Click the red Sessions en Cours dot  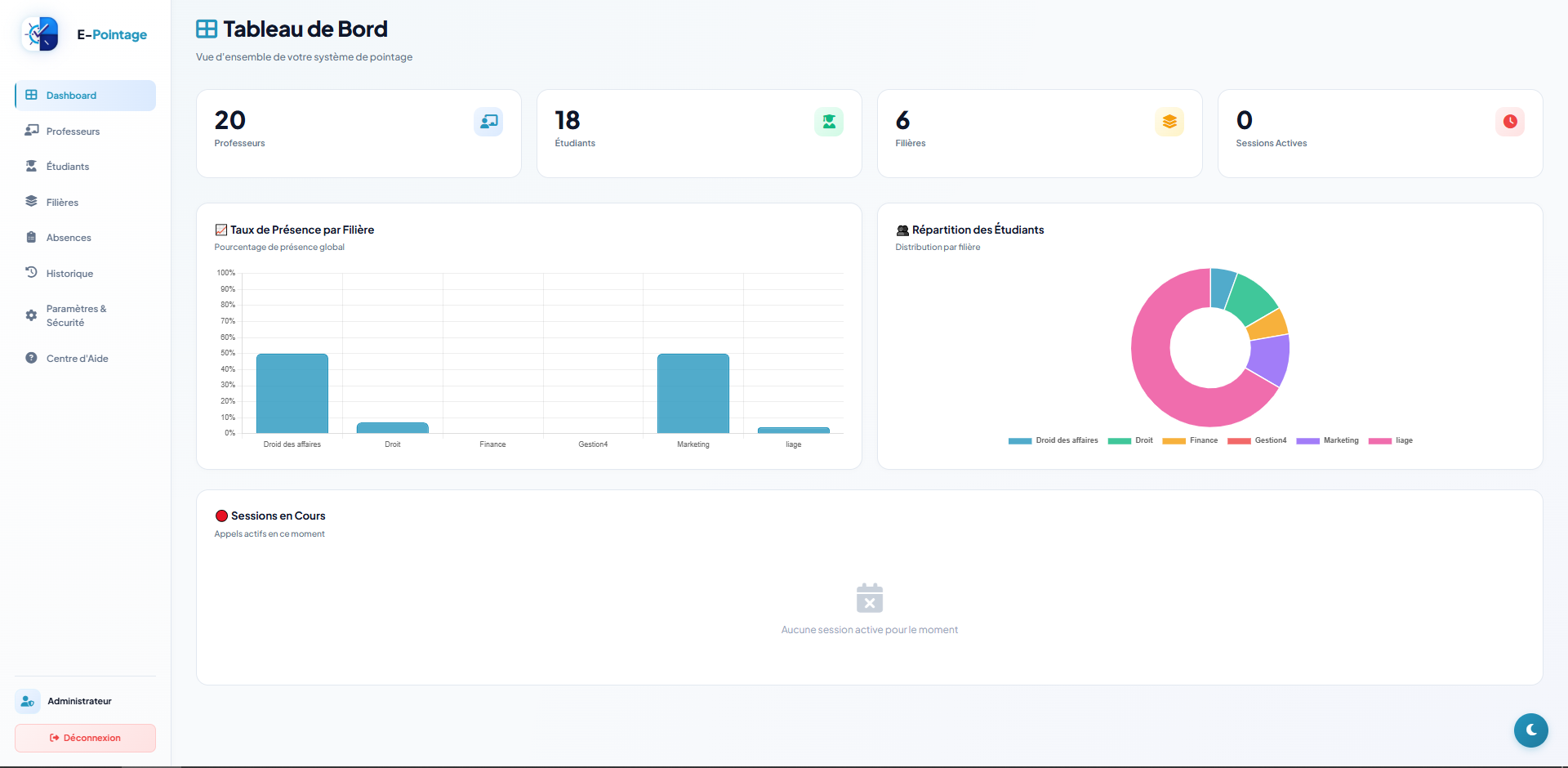[x=221, y=516]
